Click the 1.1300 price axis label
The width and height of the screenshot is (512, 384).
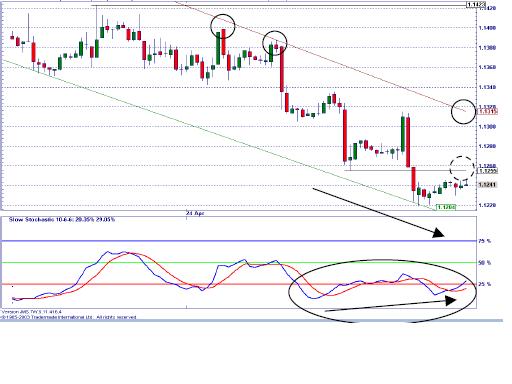(x=487, y=127)
